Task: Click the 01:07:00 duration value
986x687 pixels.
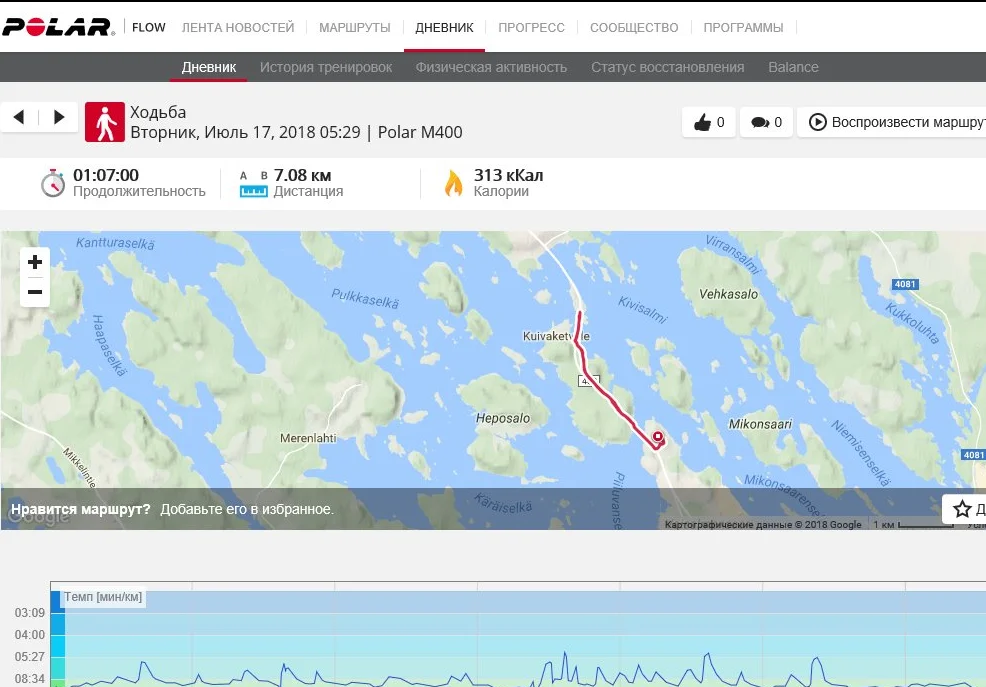Action: click(106, 175)
